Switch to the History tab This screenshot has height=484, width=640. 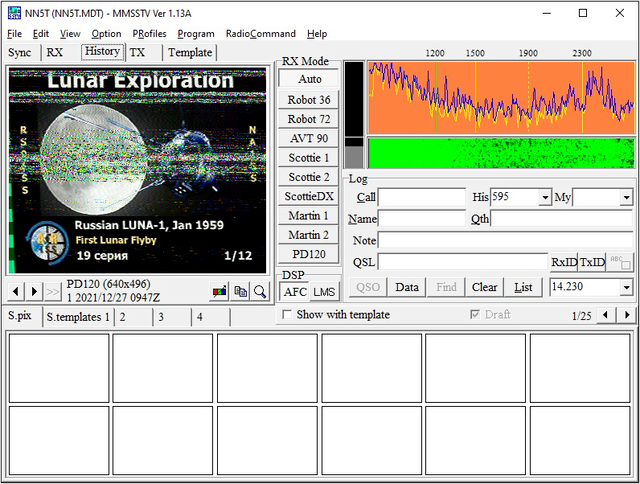click(102, 52)
